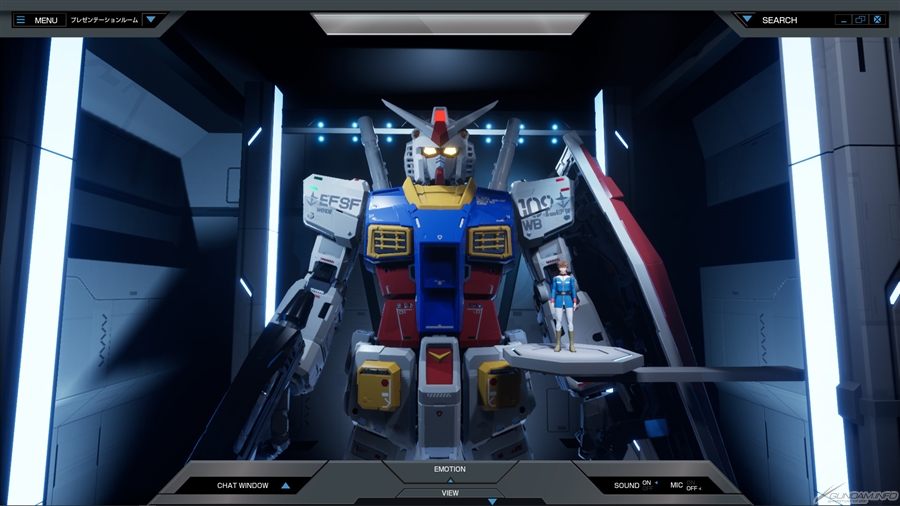Screen dimensions: 900x506
Task: Expand chat with the up-arrow beside CHAT WINDOW
Action: (285, 485)
